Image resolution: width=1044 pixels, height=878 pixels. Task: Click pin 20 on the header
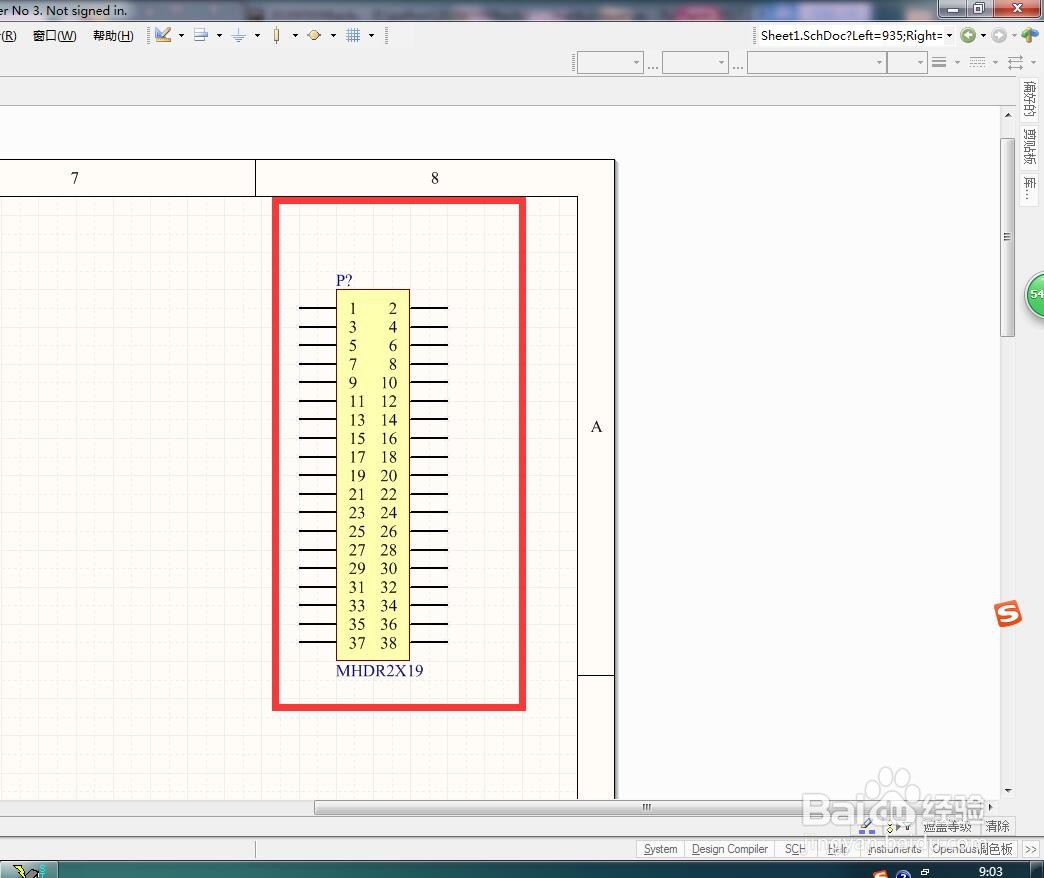(x=429, y=475)
